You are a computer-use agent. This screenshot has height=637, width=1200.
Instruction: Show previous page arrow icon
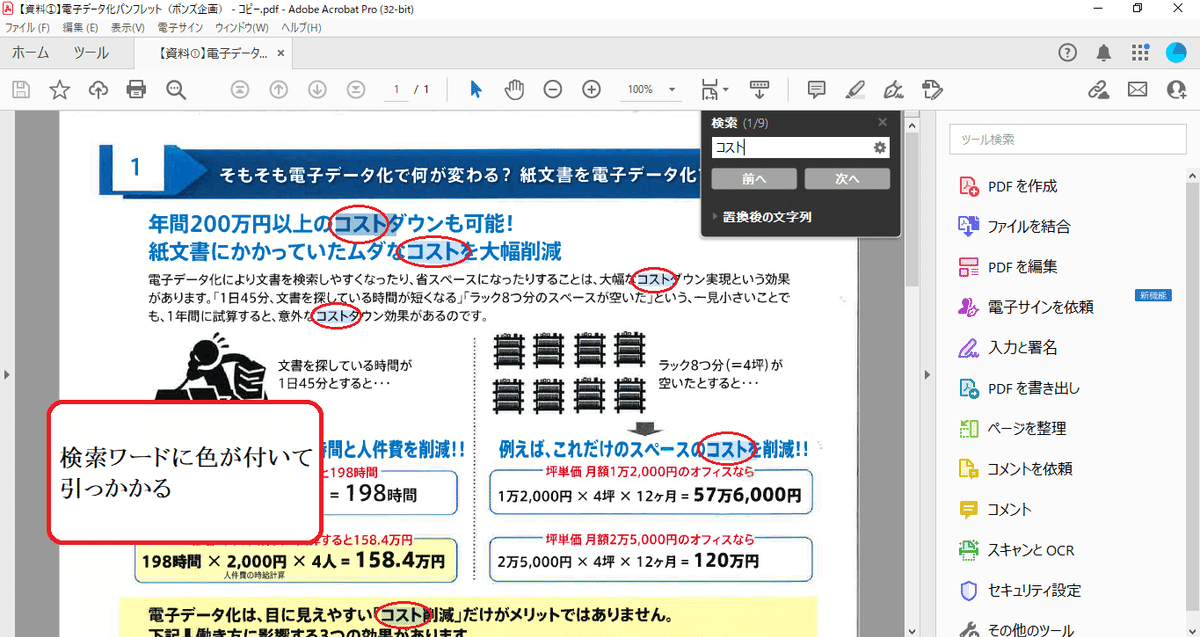point(279,90)
